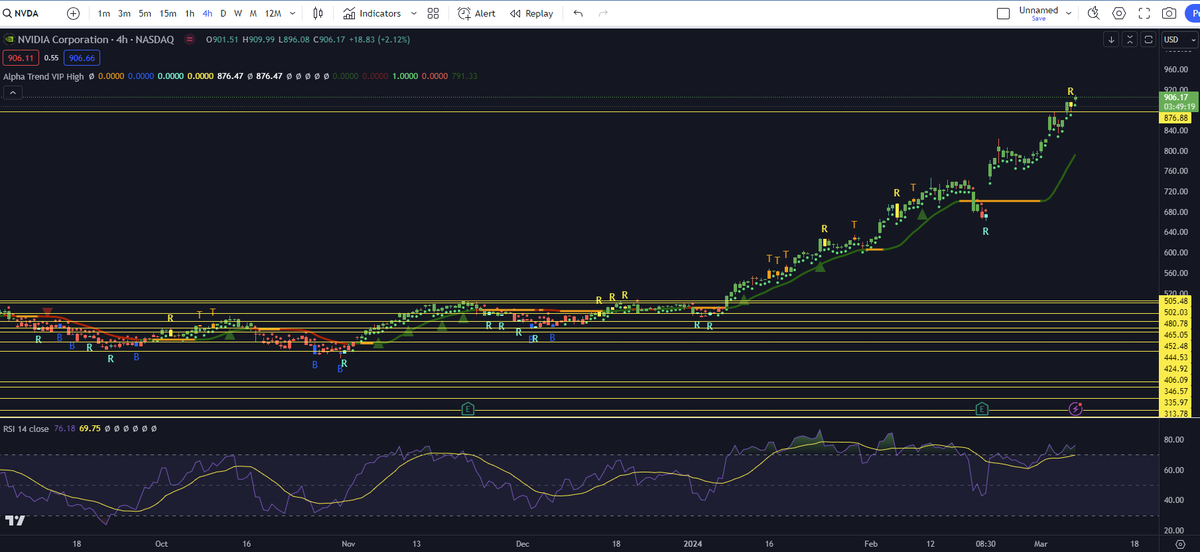Select the active 4h timeframe
Image resolution: width=1200 pixels, height=552 pixels.
tap(207, 14)
